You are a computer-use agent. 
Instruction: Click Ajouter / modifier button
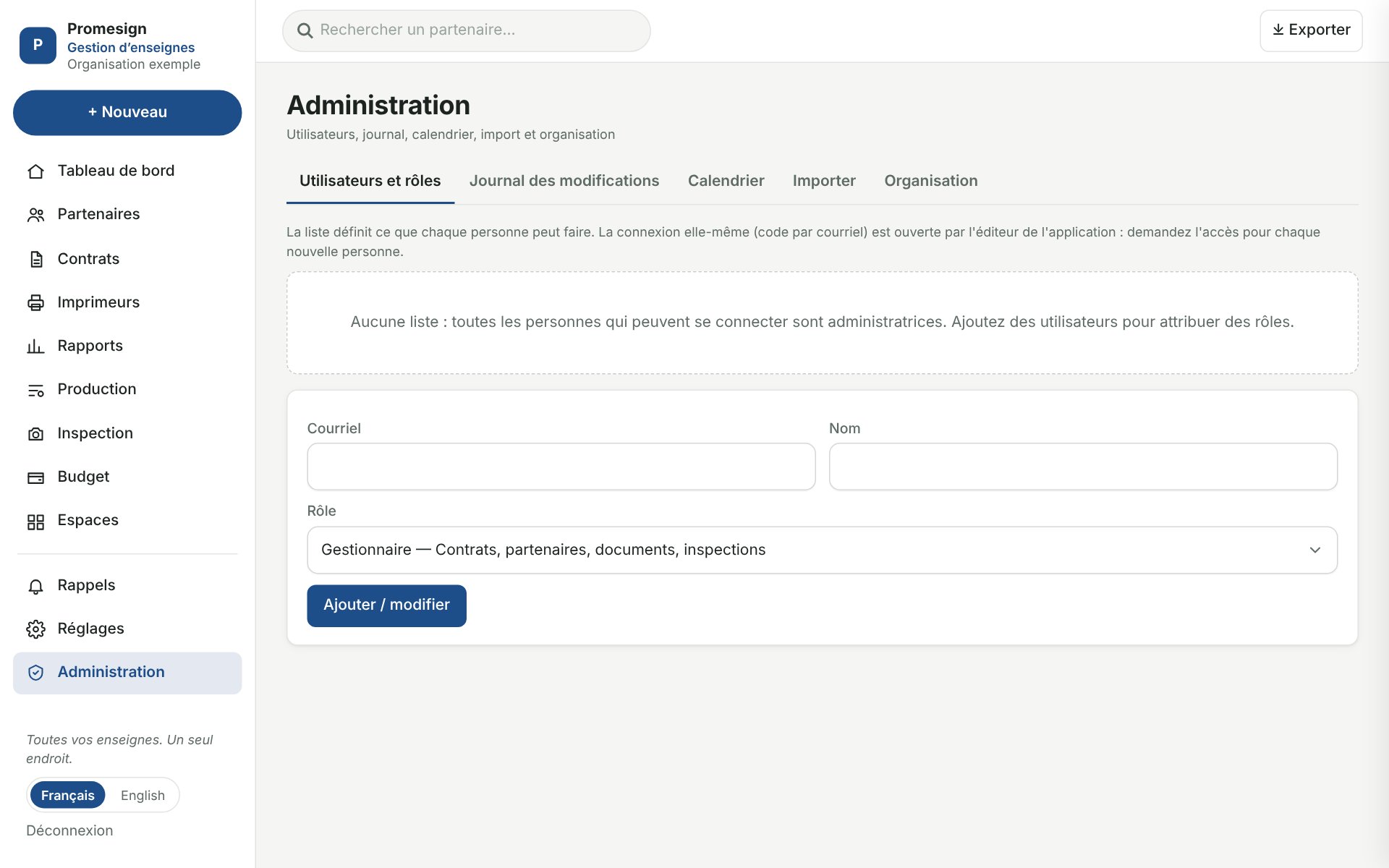tap(386, 605)
